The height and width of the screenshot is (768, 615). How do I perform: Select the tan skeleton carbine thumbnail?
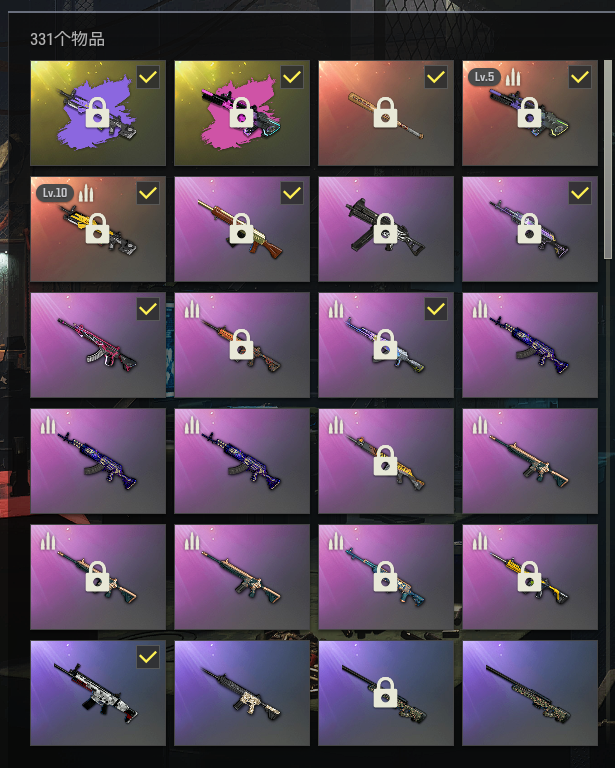(242, 693)
